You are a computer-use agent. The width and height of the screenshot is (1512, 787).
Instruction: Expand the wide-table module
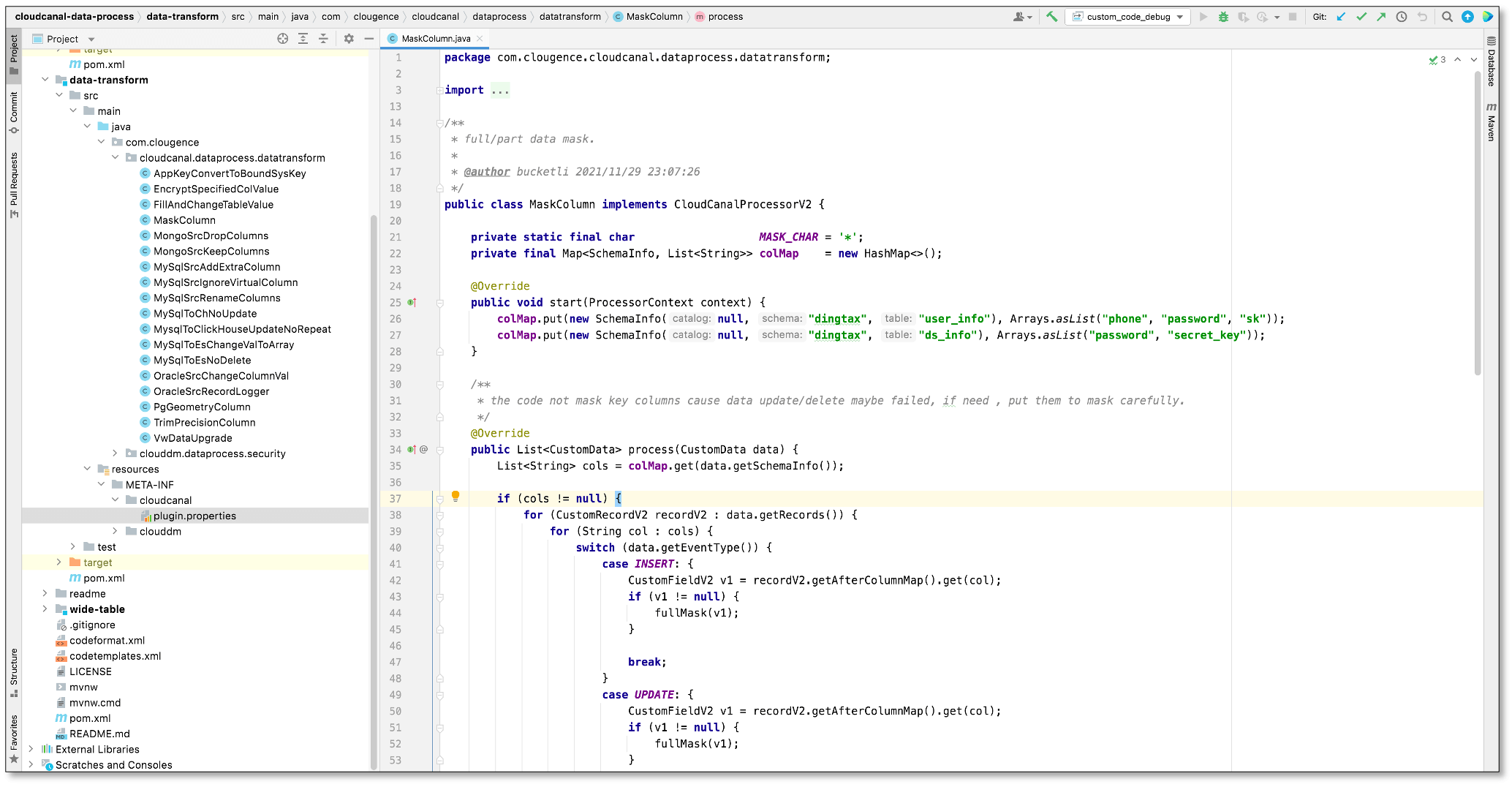click(45, 609)
